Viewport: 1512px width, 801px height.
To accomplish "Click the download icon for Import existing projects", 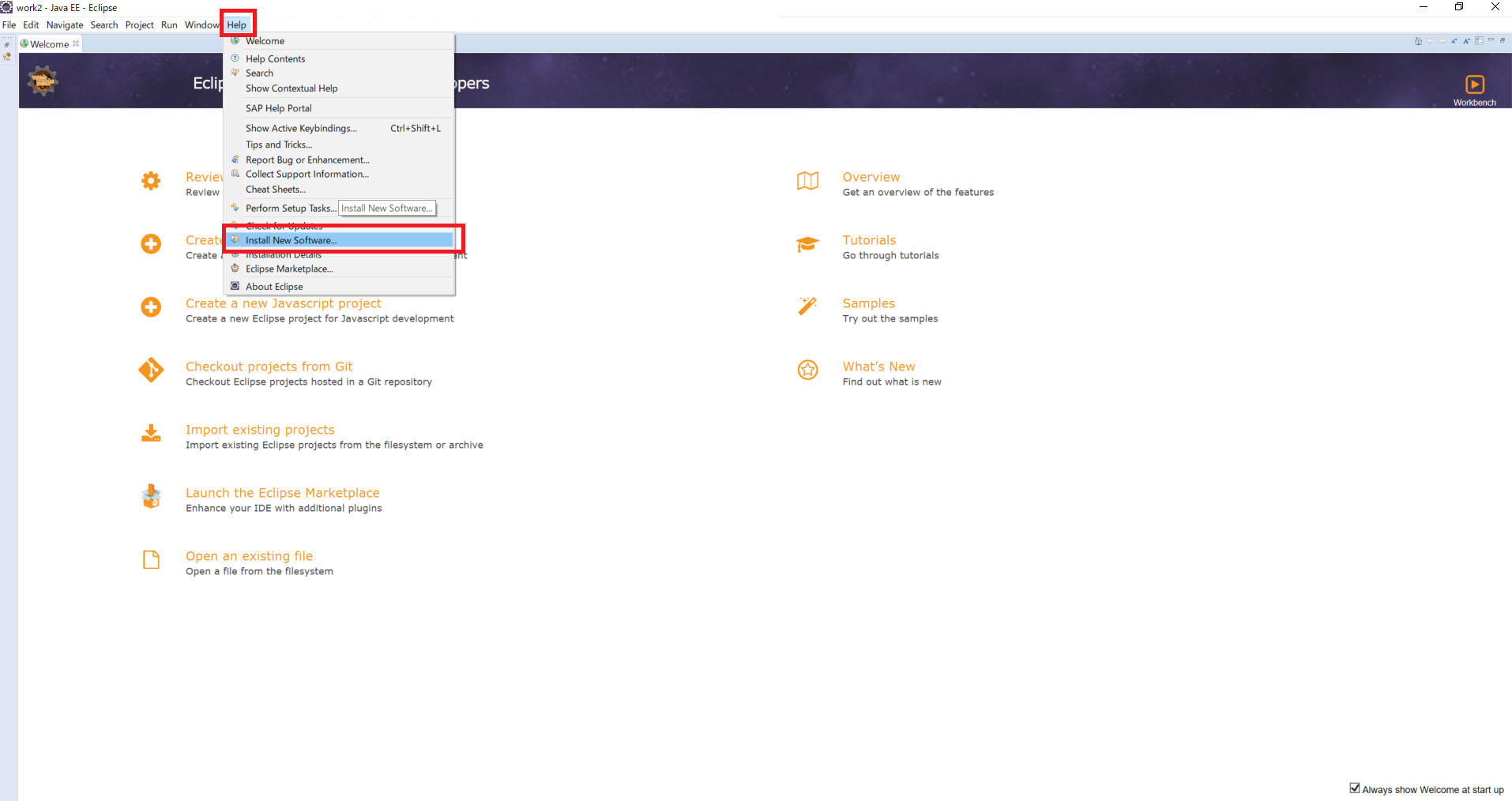I will pos(151,433).
